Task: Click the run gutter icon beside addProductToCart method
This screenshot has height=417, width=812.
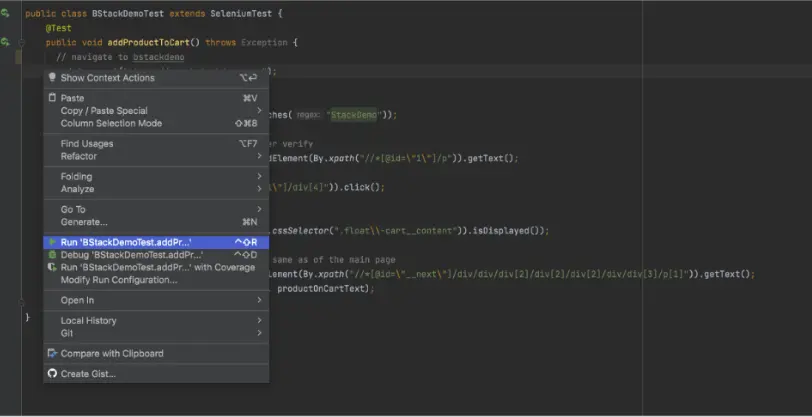Action: point(6,43)
